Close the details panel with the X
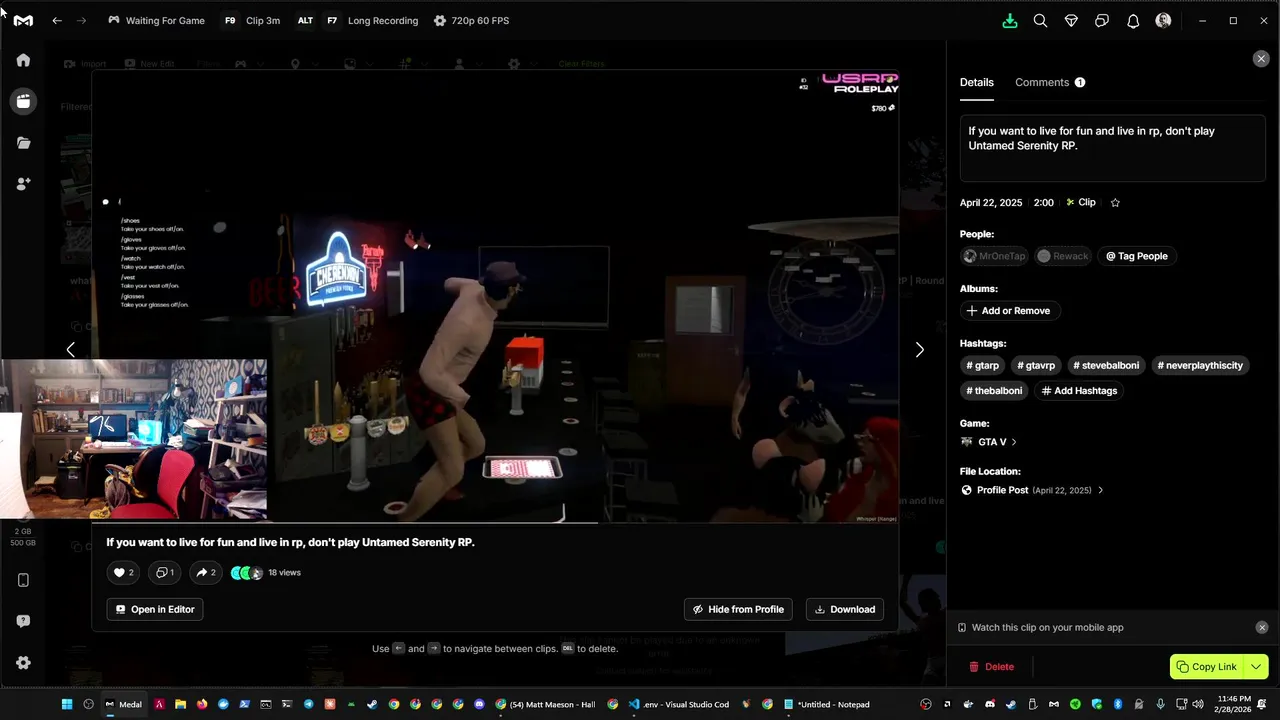Screen dimensions: 1280x720 1261,59
